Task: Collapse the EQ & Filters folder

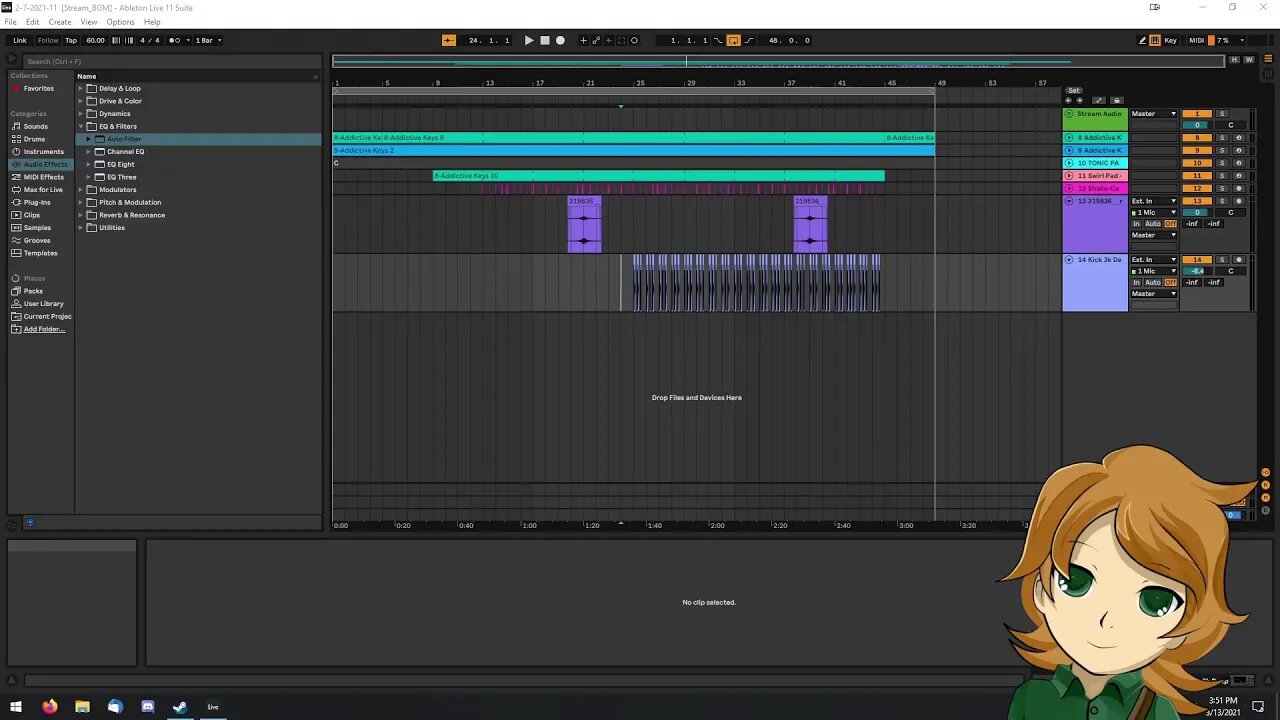Action: click(x=81, y=126)
